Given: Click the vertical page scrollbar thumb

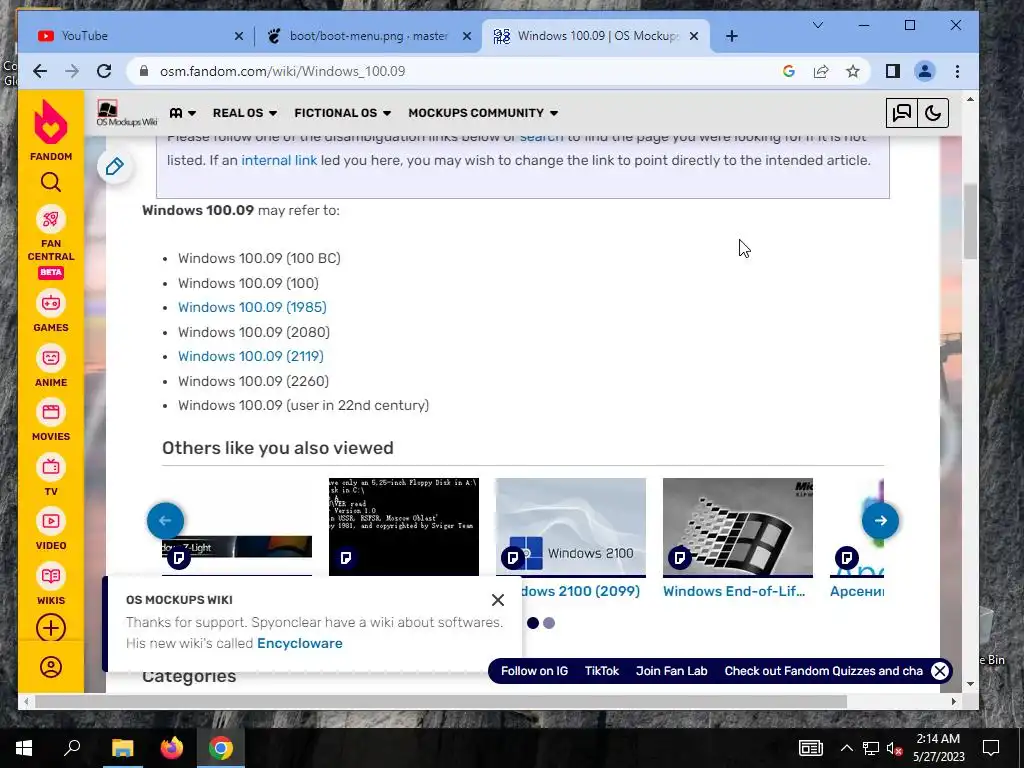Looking at the screenshot, I should tap(970, 221).
